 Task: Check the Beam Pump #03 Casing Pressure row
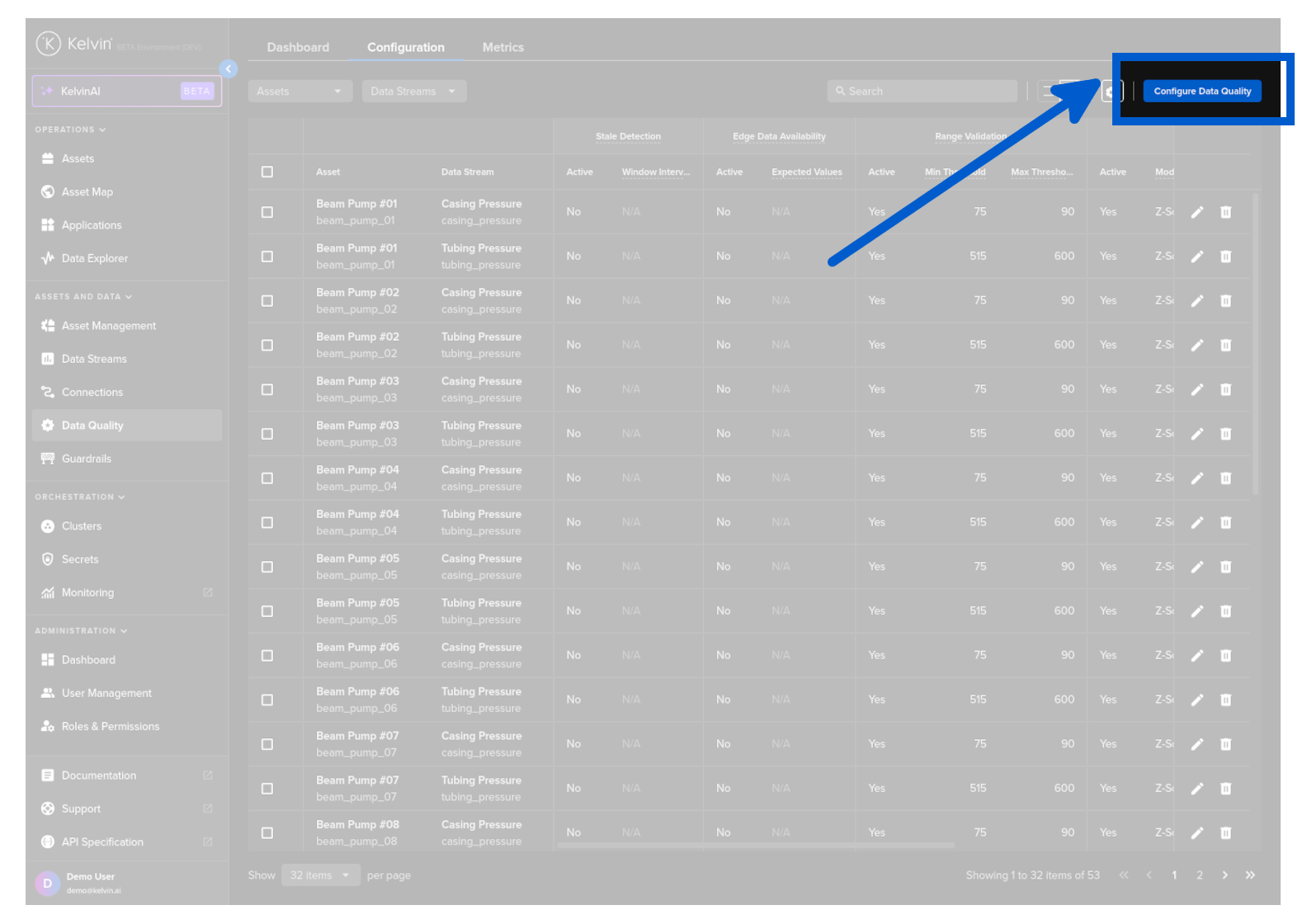pyautogui.click(x=267, y=389)
